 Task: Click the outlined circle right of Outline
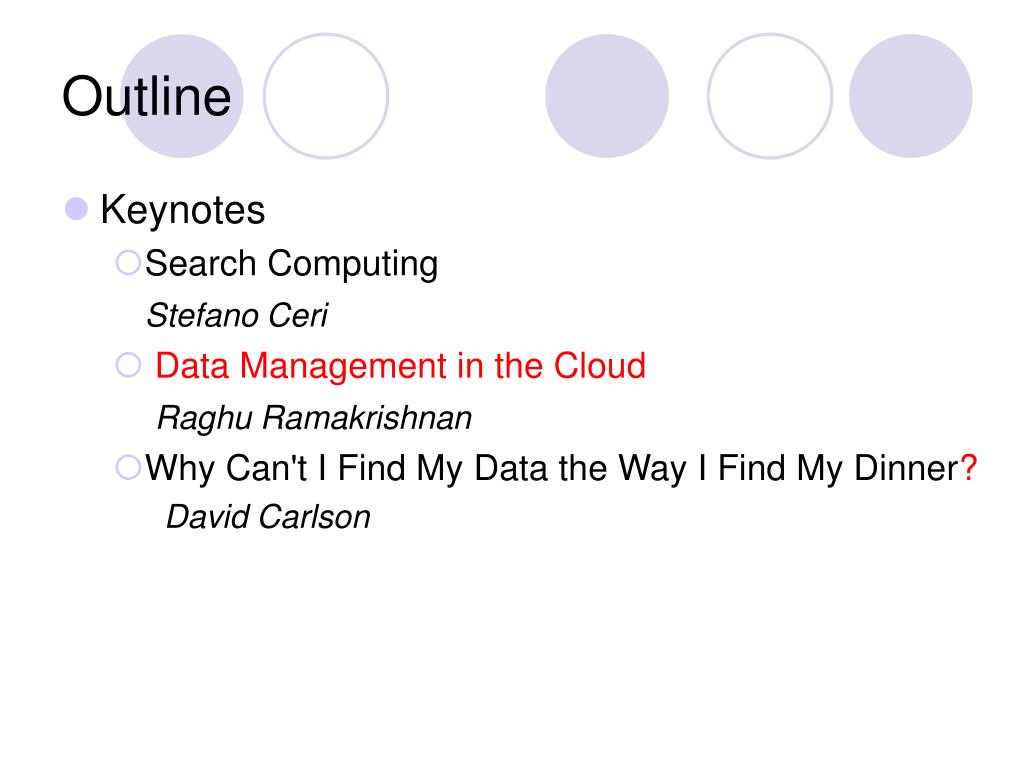(326, 96)
